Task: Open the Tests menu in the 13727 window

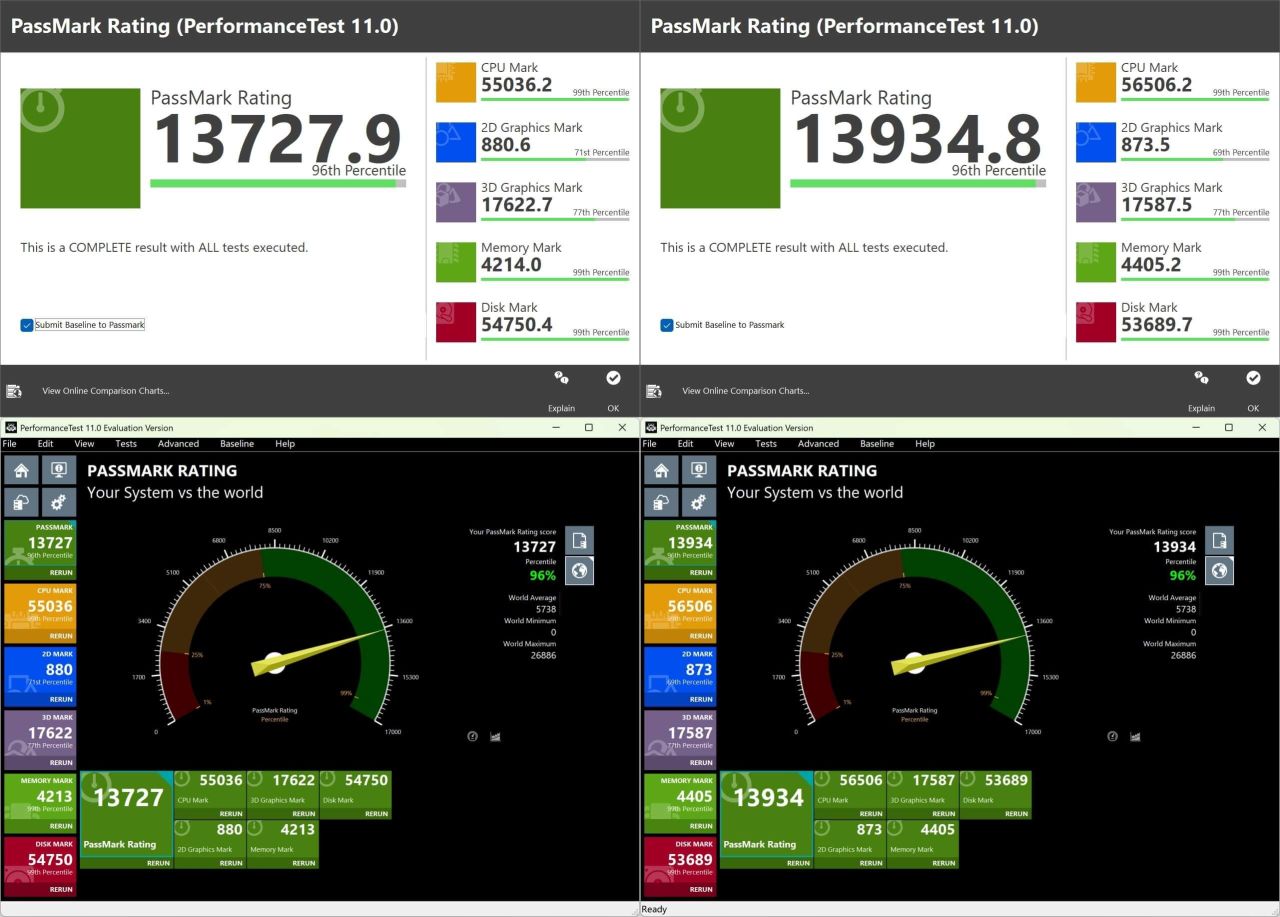Action: pos(126,444)
